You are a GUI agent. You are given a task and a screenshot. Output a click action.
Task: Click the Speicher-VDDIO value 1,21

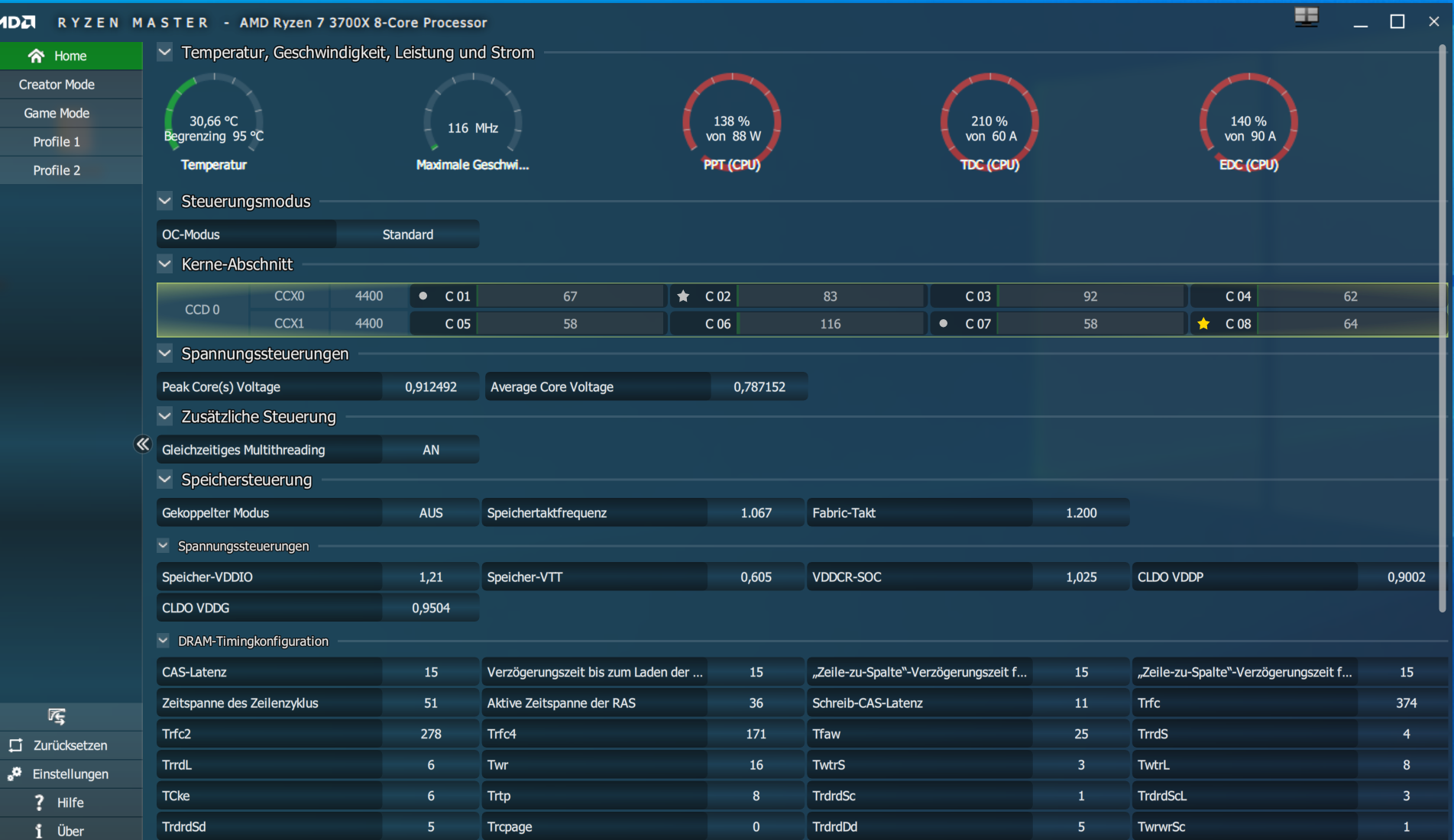431,577
